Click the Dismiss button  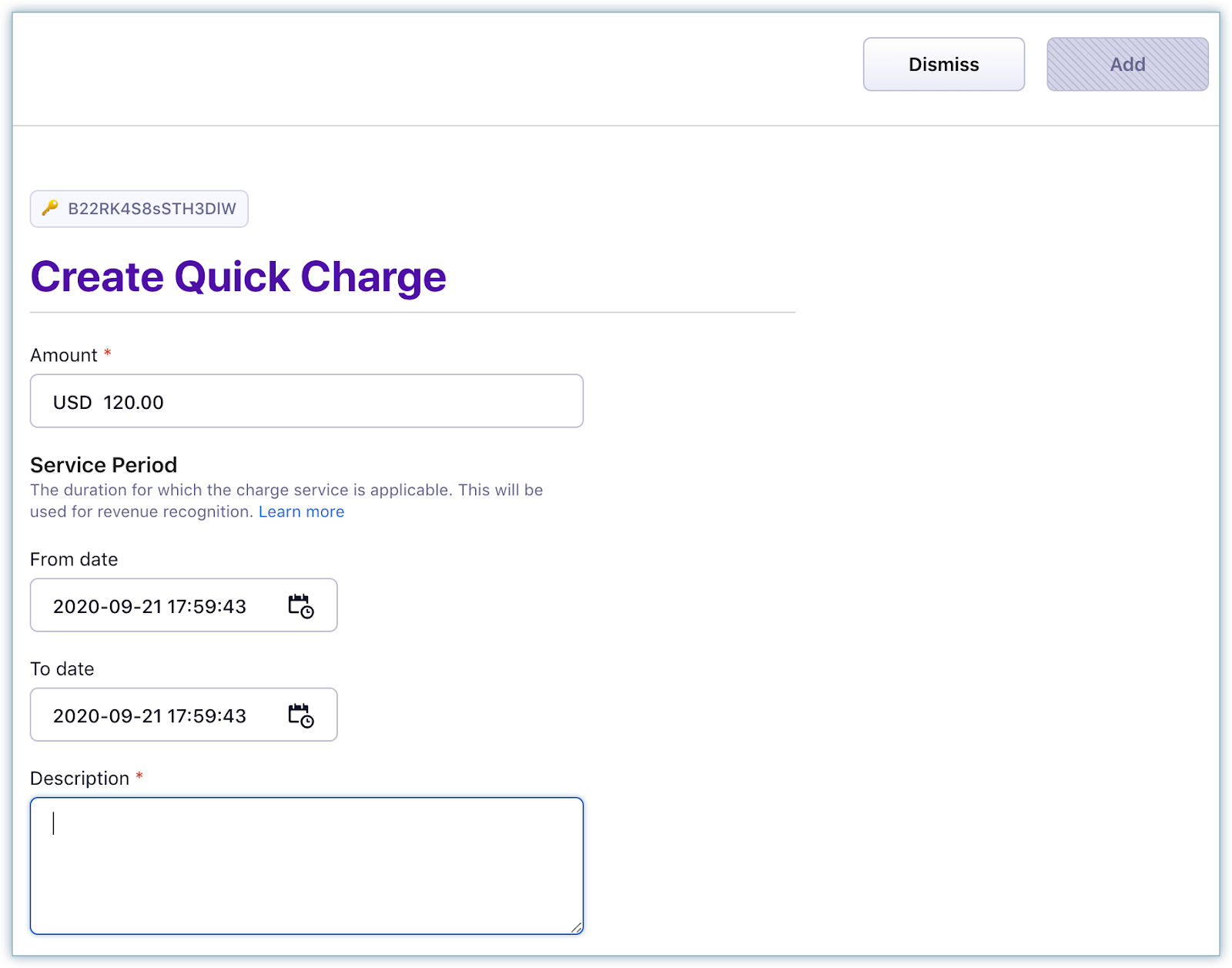click(x=943, y=65)
